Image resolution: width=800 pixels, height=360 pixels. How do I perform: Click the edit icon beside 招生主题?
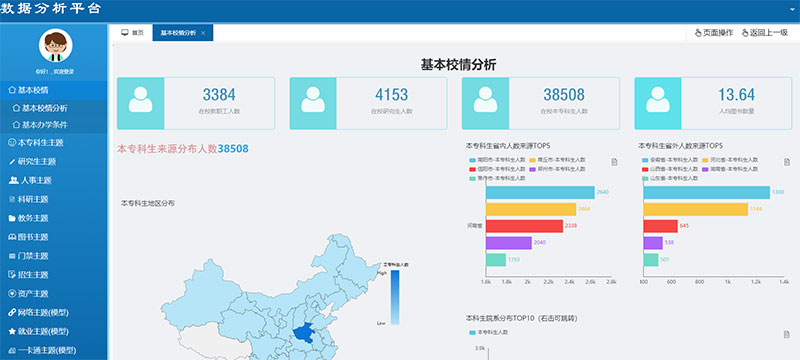tap(13, 275)
